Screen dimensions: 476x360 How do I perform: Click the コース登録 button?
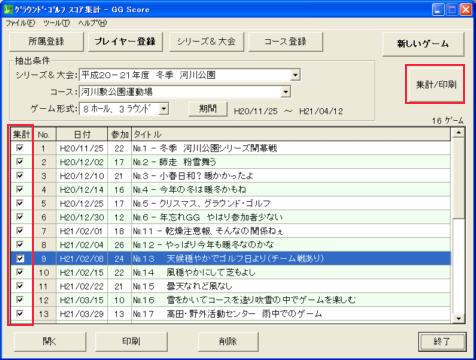point(285,41)
